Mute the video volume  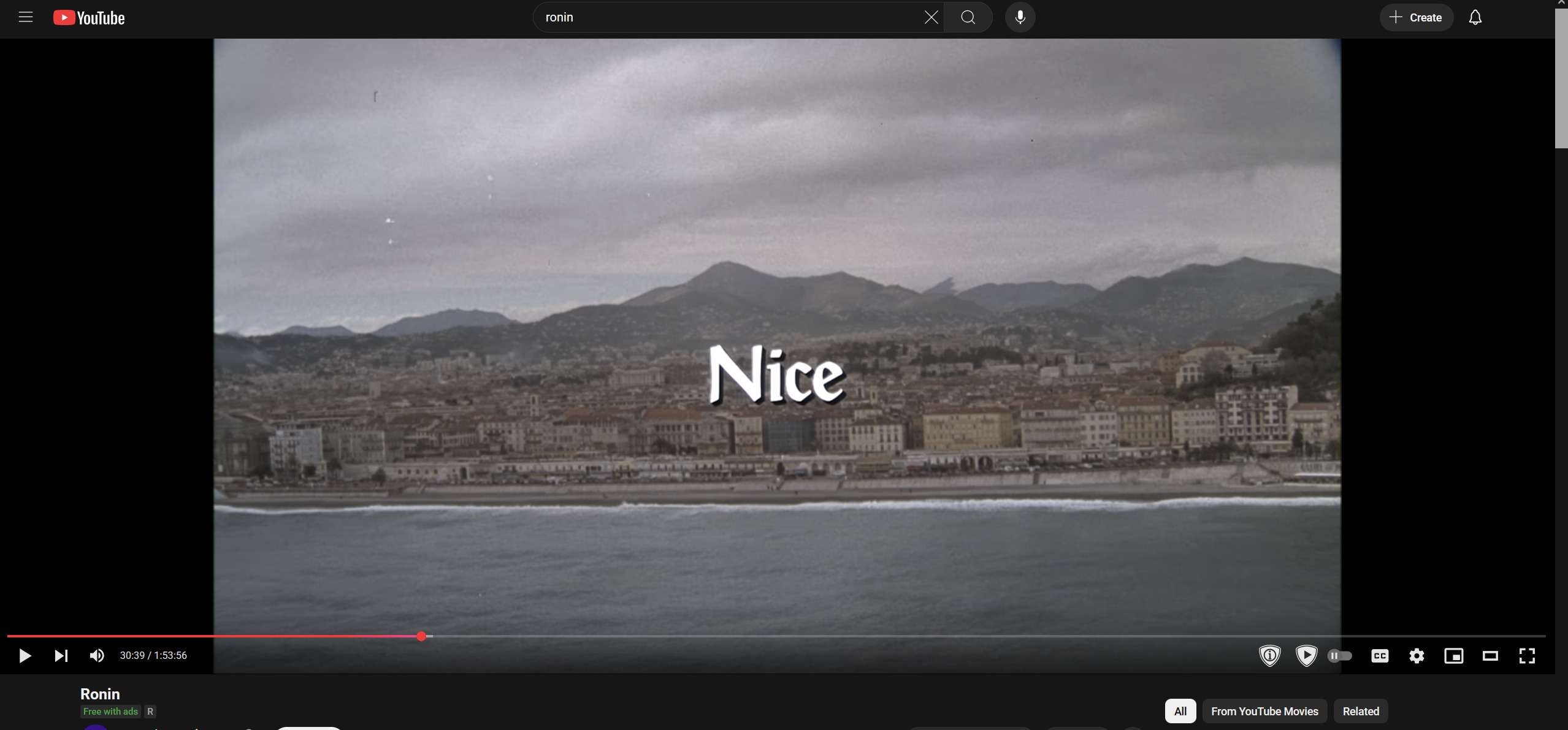click(97, 656)
